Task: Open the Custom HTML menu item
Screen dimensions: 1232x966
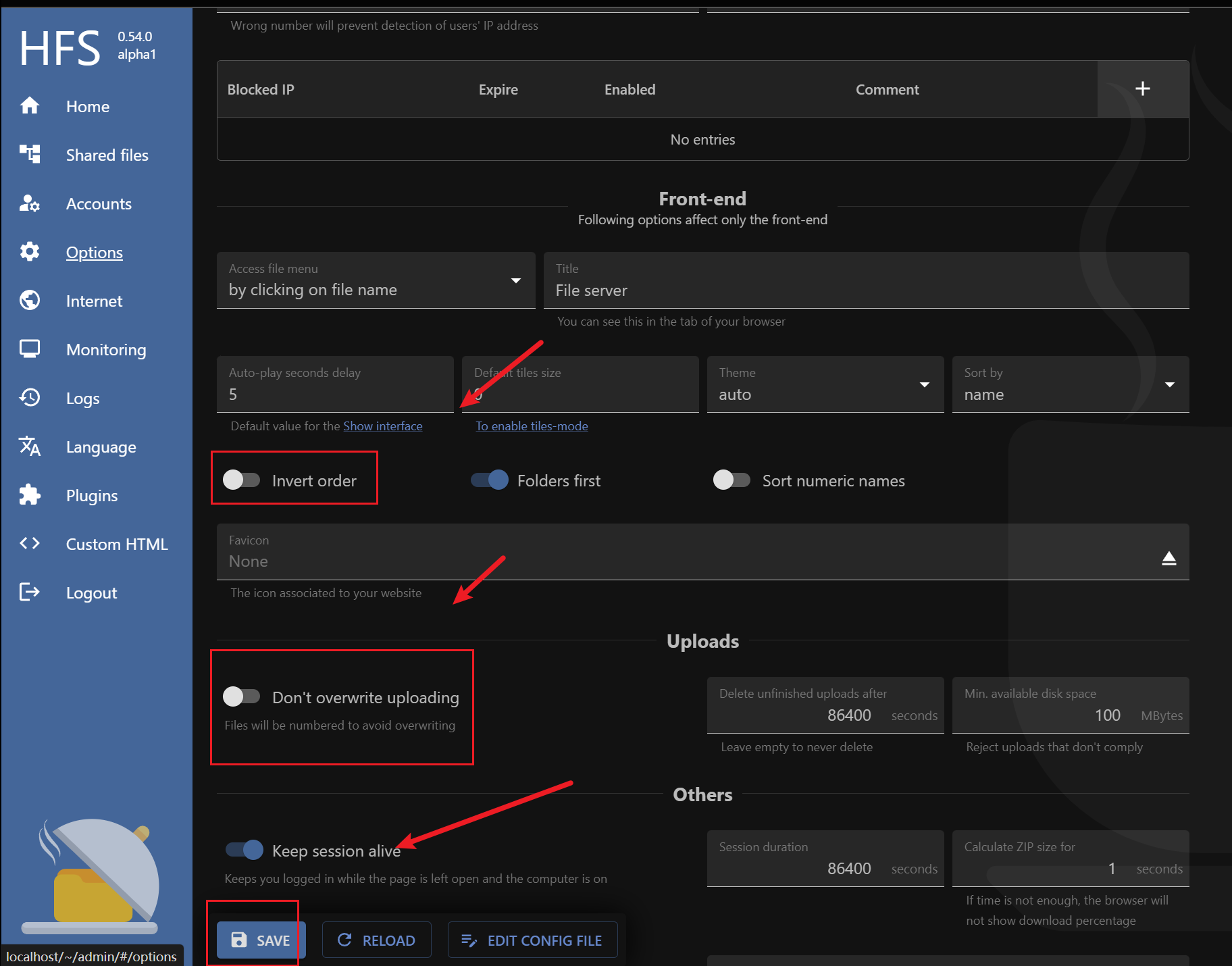Action: 117,544
